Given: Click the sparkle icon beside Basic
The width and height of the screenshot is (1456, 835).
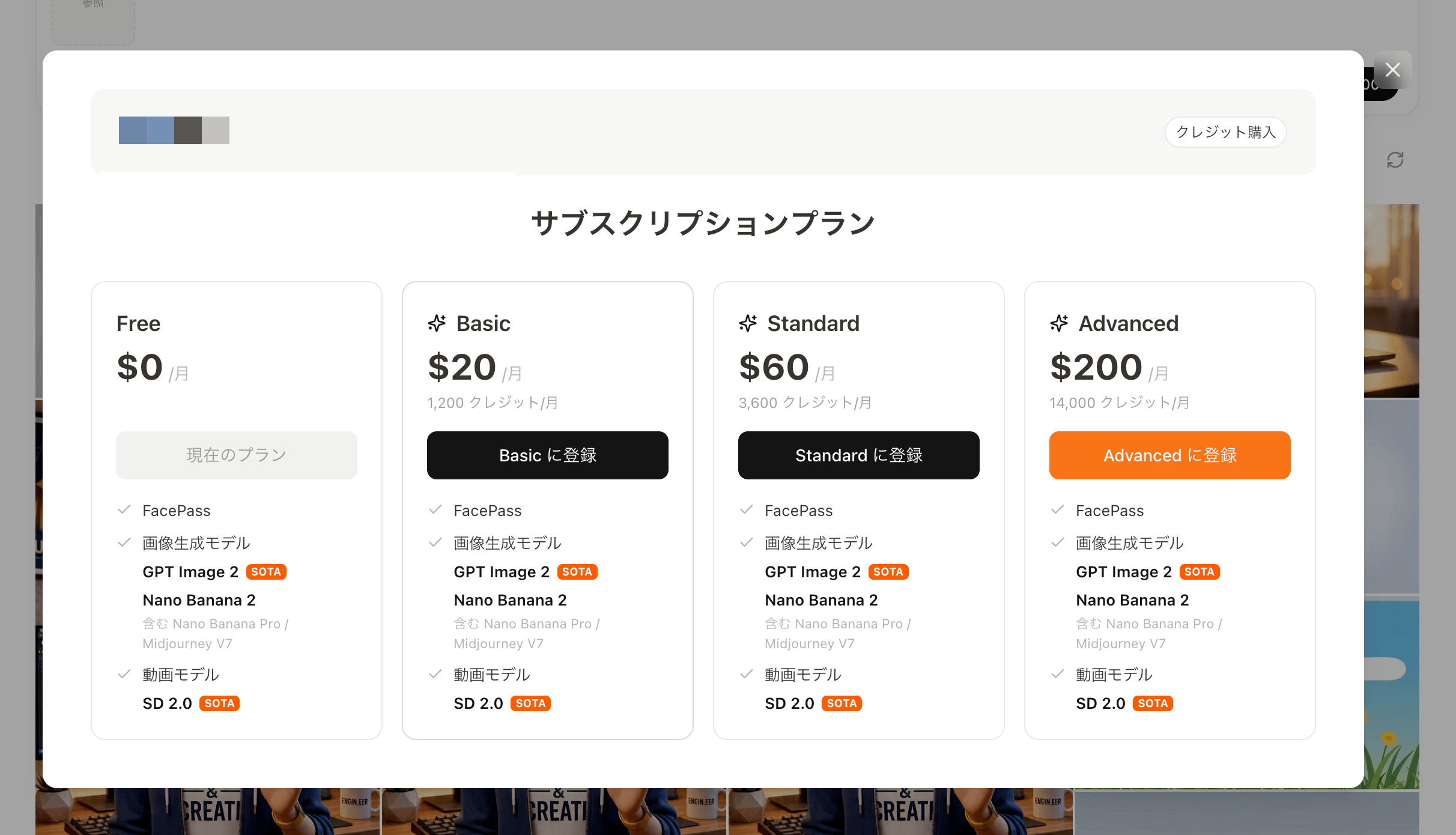Looking at the screenshot, I should tap(437, 323).
